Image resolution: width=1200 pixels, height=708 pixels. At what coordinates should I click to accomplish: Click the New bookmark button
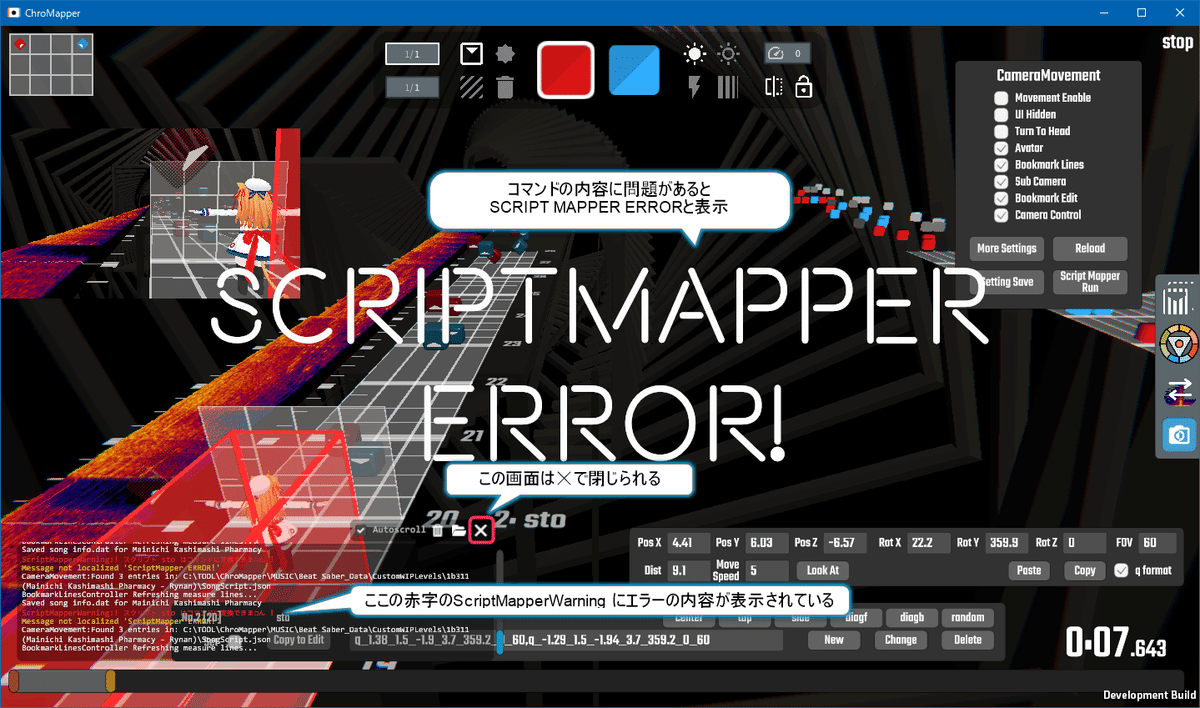point(834,640)
